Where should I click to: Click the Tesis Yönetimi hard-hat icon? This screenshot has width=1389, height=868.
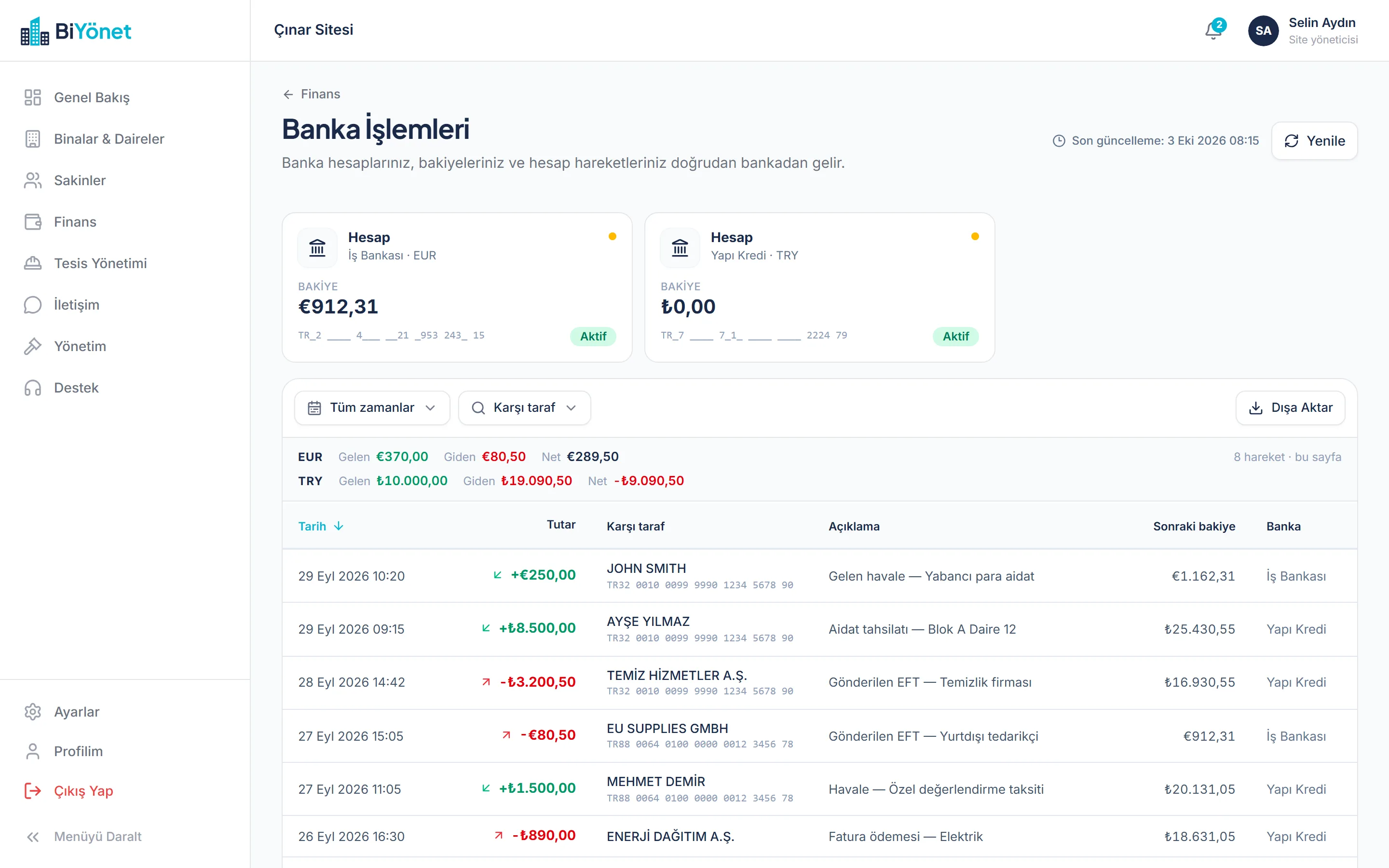[33, 263]
